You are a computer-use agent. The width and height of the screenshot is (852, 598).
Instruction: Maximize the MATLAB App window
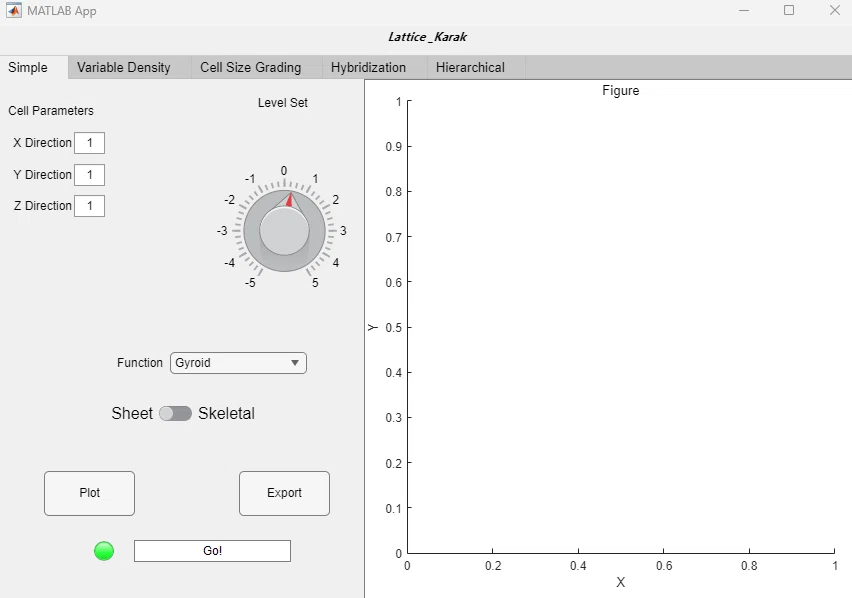[789, 10]
